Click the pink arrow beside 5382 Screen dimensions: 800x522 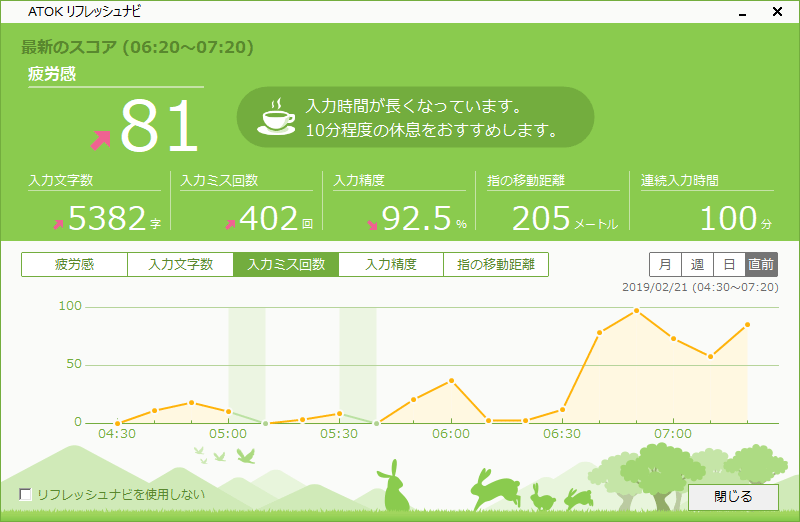(59, 224)
